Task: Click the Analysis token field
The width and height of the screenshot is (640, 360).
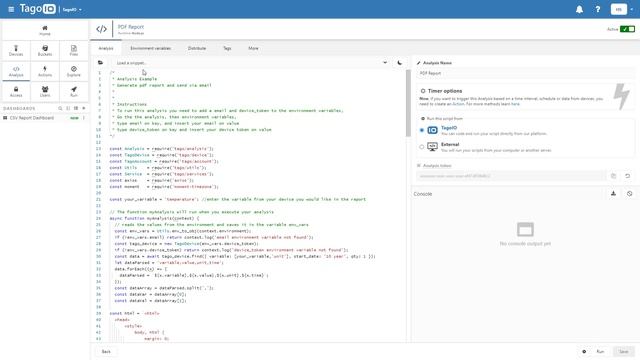Action: pyautogui.click(x=511, y=176)
